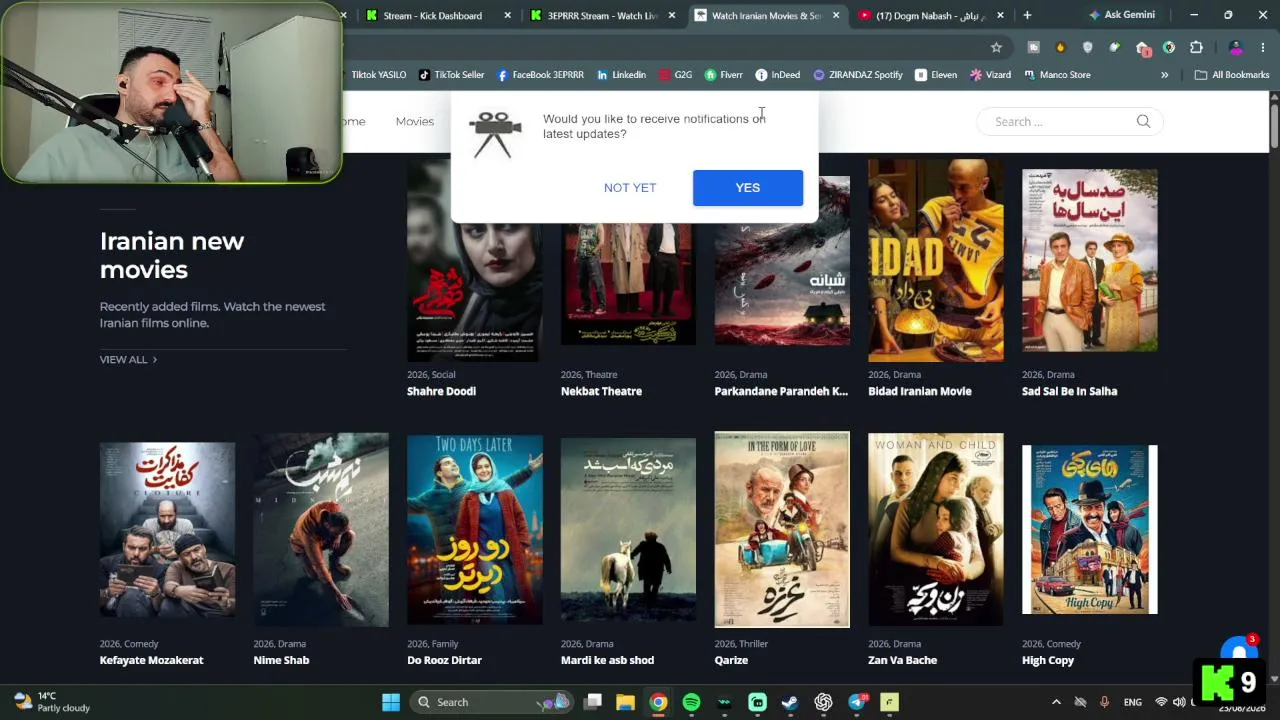The height and width of the screenshot is (720, 1280).
Task: Click the Windows taskbar Search box
Action: 494,702
